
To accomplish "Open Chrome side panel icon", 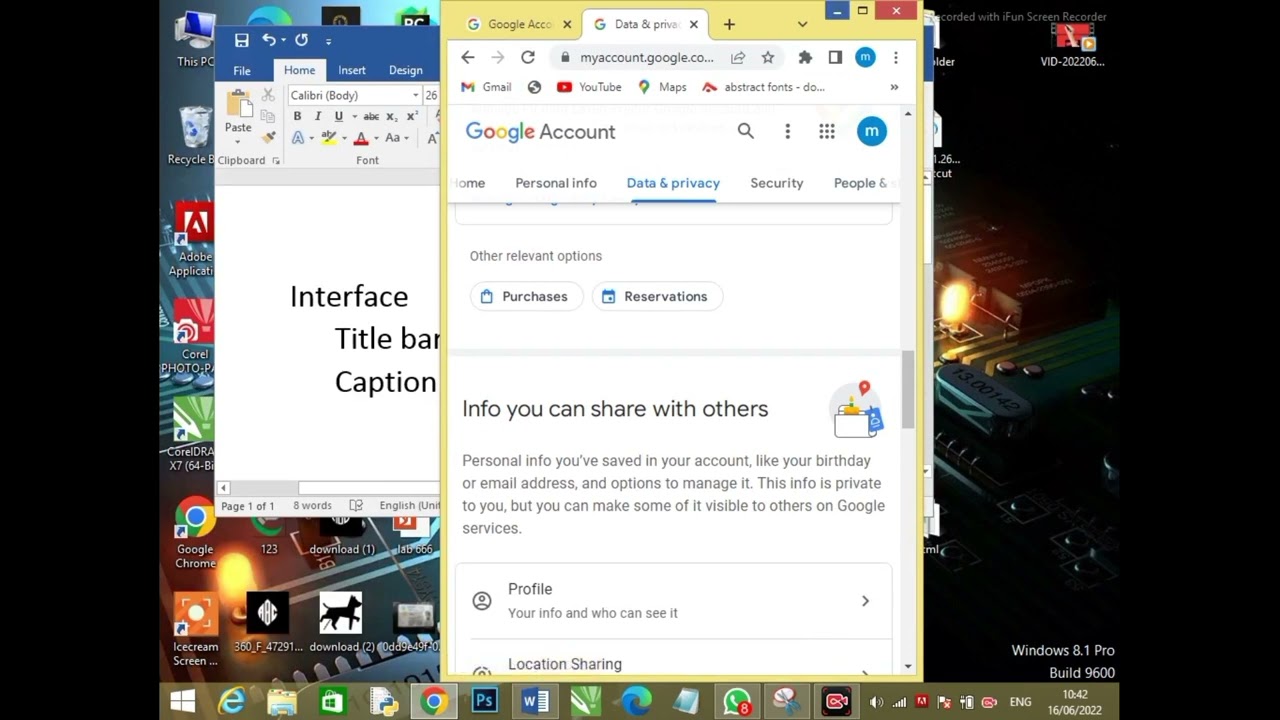I will coord(835,57).
